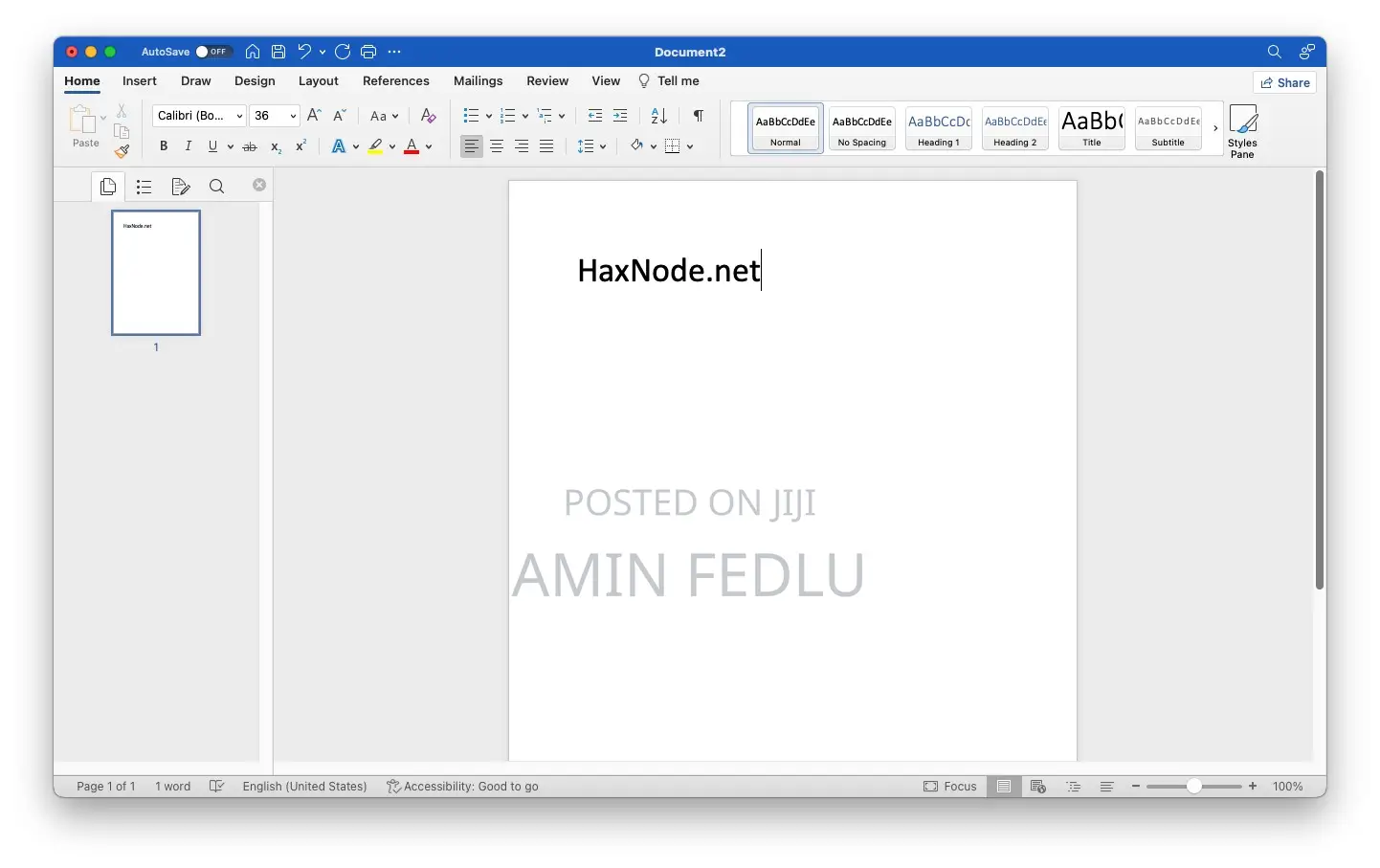
Task: Click the Format Painter icon
Action: point(122,151)
